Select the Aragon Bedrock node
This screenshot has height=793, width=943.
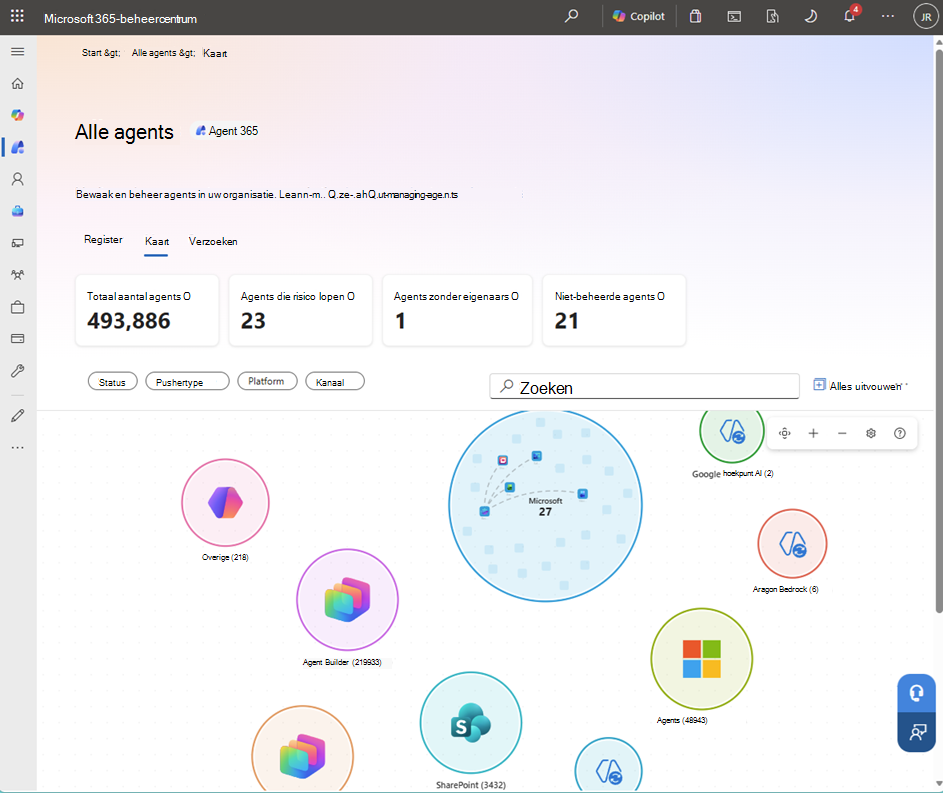792,544
